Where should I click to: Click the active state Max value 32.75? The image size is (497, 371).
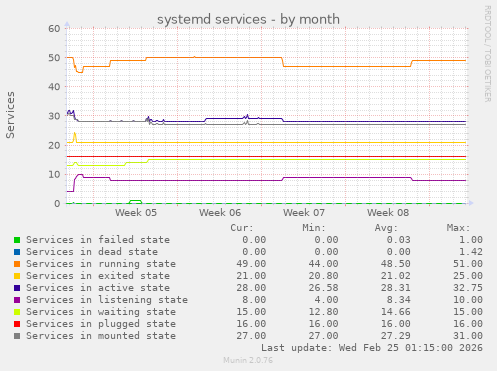(x=468, y=288)
